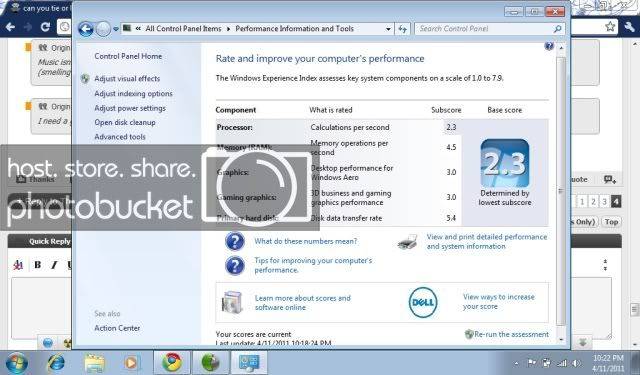
Task: Open Action Center link
Action: click(x=117, y=328)
